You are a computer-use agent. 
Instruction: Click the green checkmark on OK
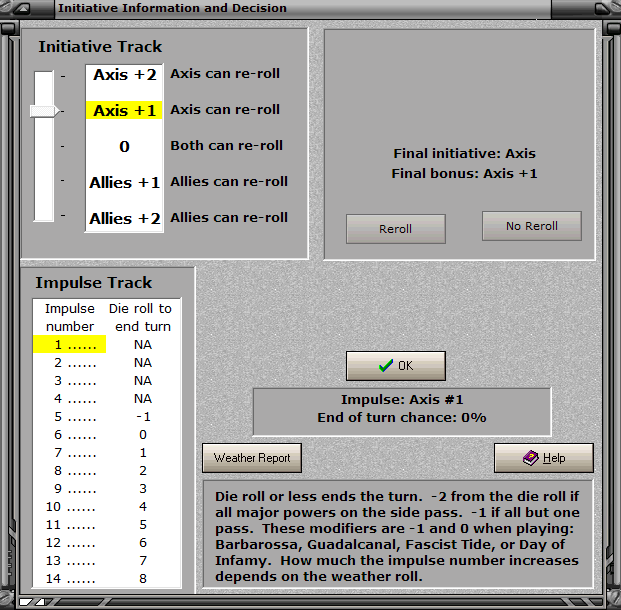pos(386,366)
